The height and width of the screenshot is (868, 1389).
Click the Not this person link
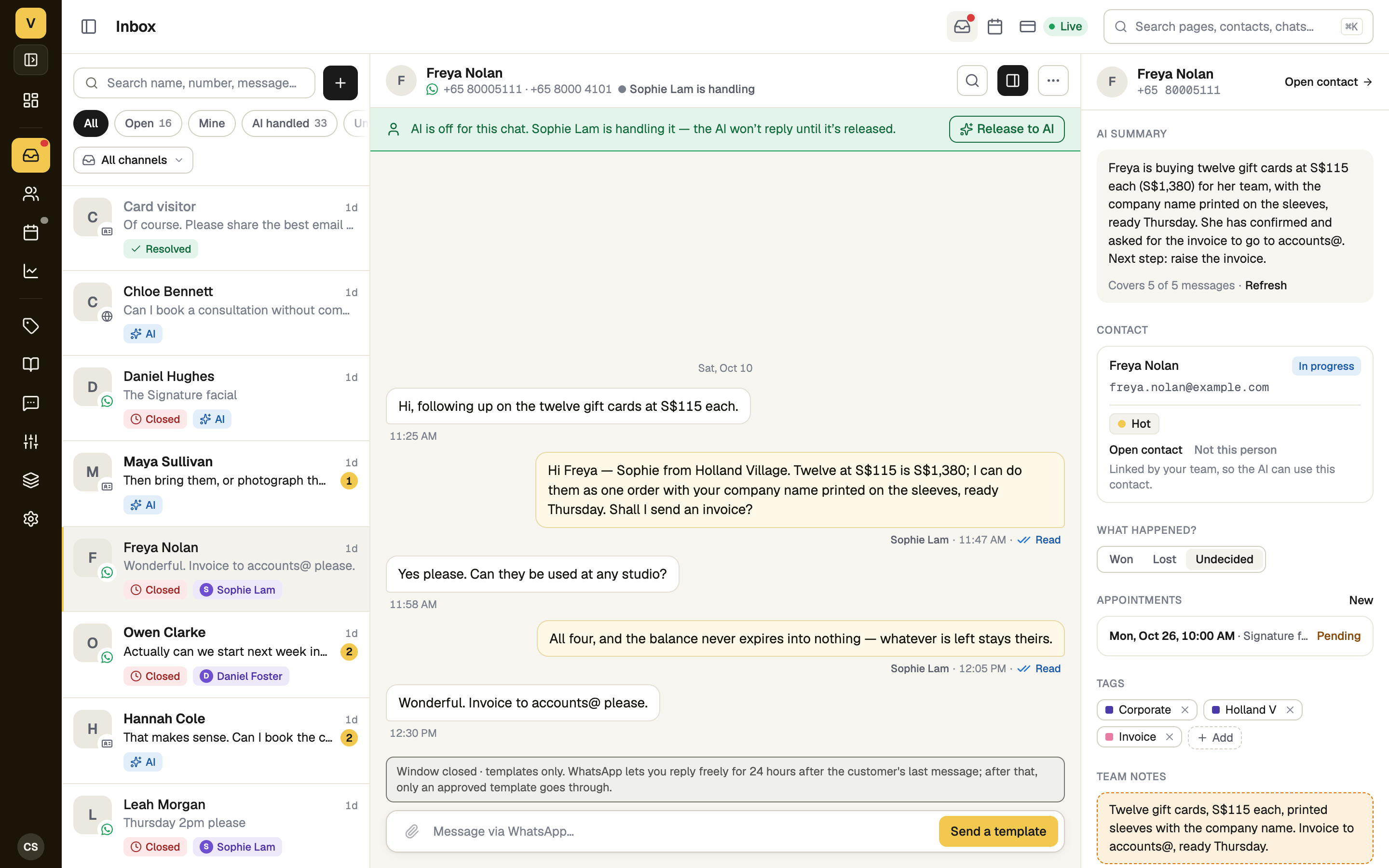(1235, 450)
